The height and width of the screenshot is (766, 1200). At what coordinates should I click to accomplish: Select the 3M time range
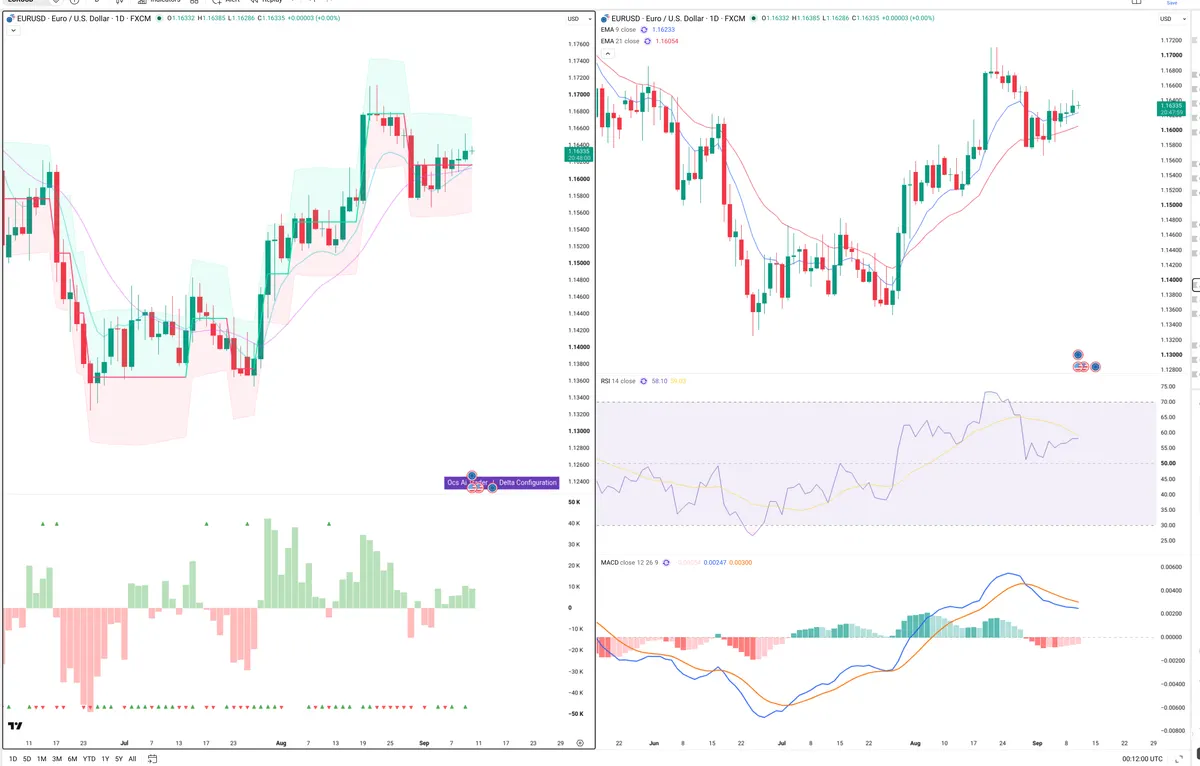[x=58, y=759]
